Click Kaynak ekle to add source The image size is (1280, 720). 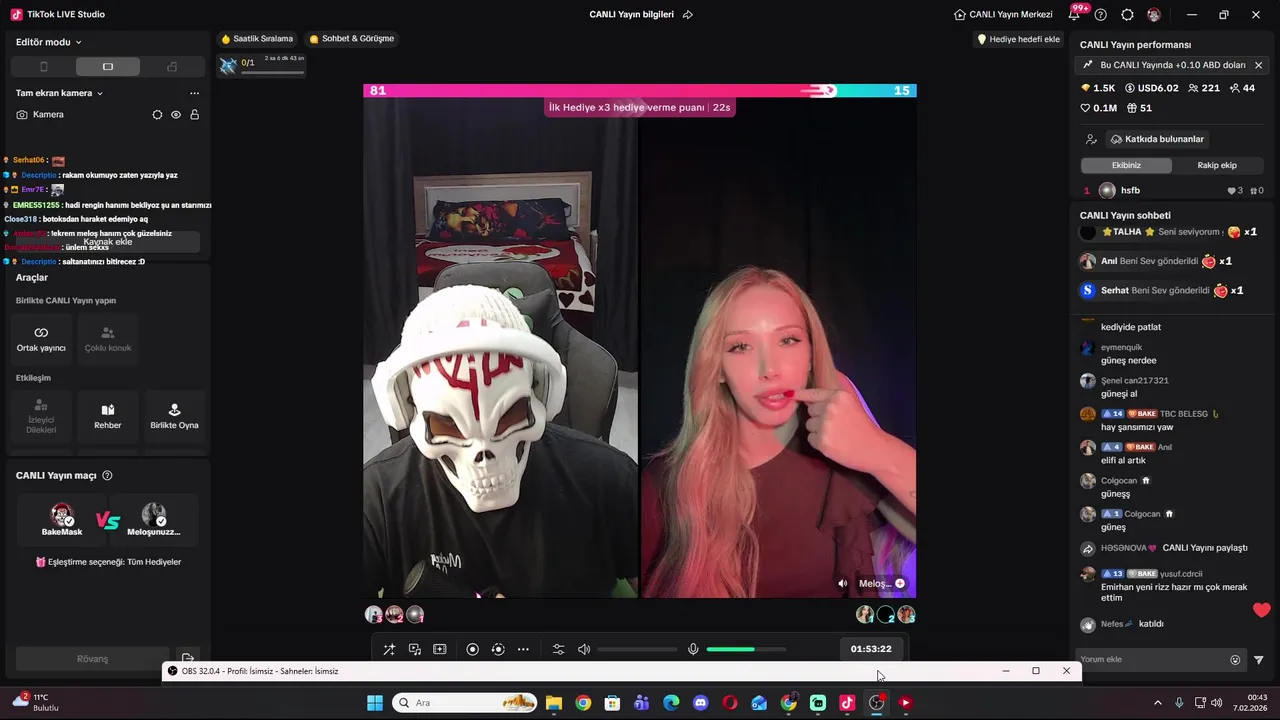[107, 242]
